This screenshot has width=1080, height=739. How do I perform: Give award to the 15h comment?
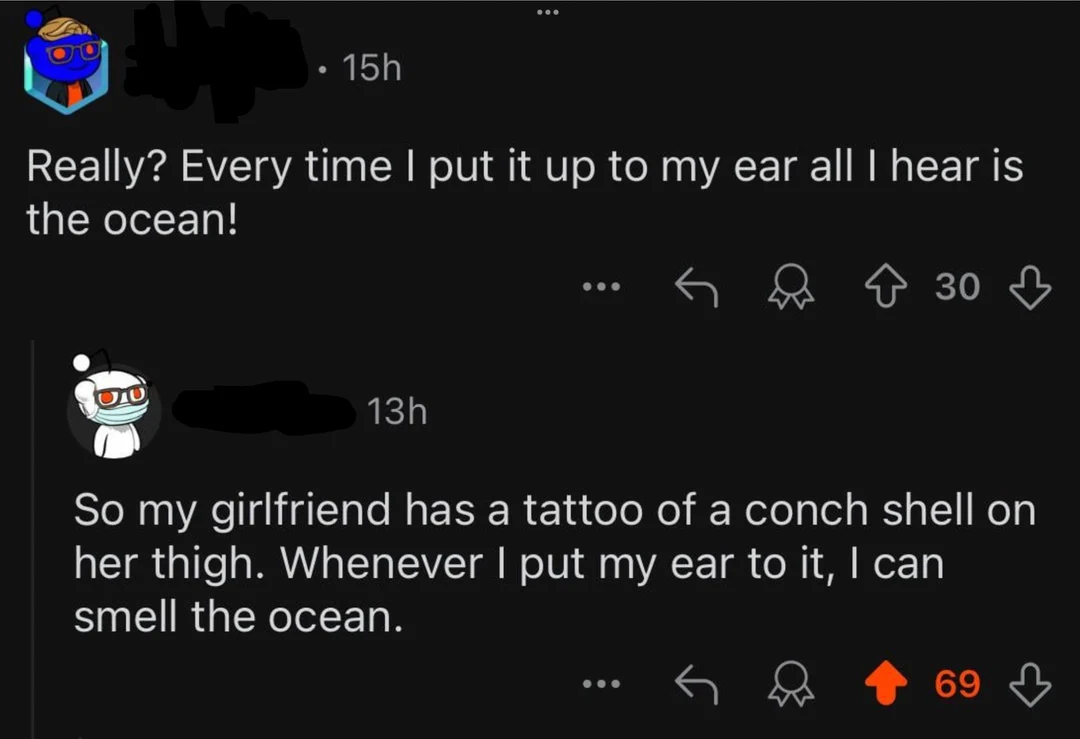click(x=791, y=287)
